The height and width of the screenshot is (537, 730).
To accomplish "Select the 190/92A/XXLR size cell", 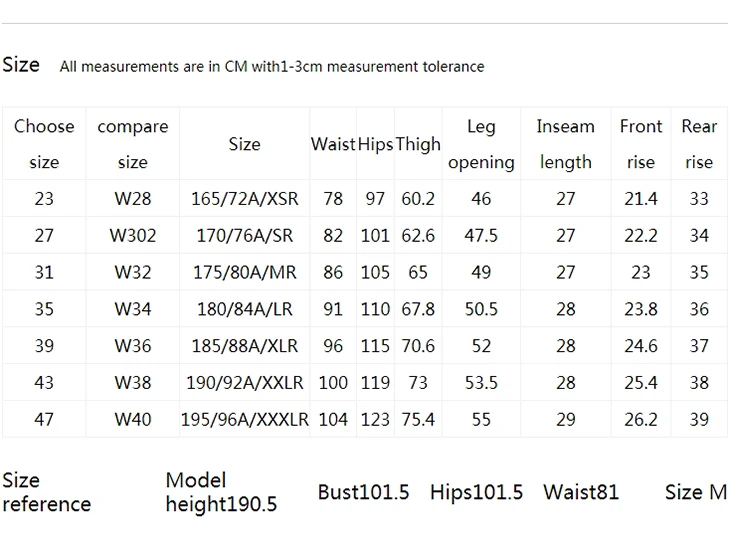I will tap(244, 383).
